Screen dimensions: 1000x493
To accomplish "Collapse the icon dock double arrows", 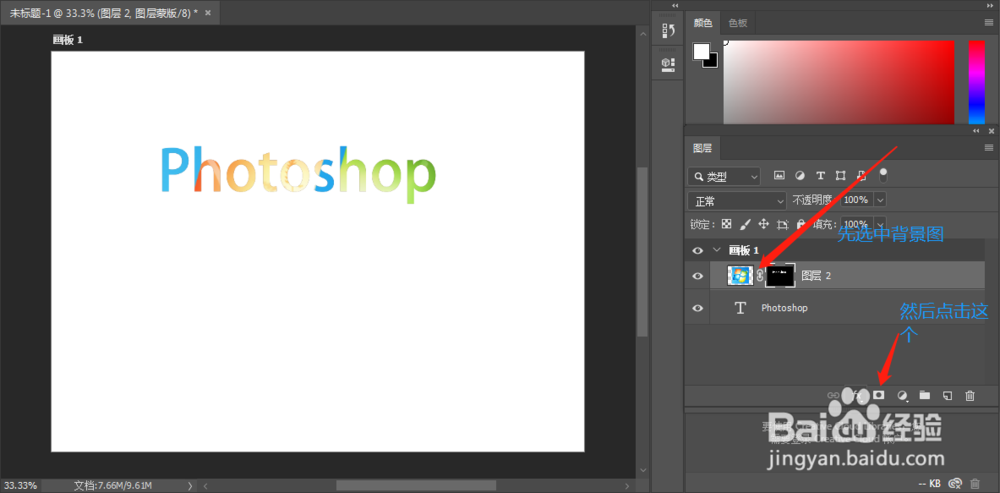I will coord(675,4).
